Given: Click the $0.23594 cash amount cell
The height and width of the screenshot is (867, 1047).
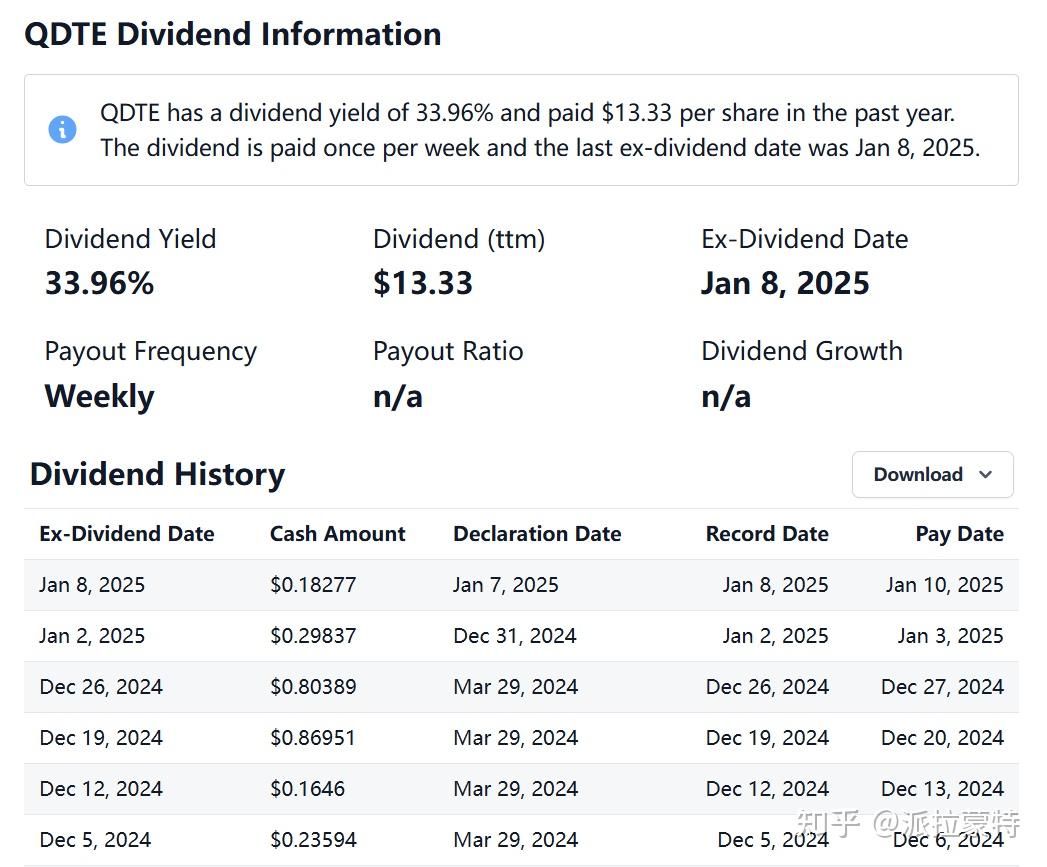Looking at the screenshot, I should 313,840.
